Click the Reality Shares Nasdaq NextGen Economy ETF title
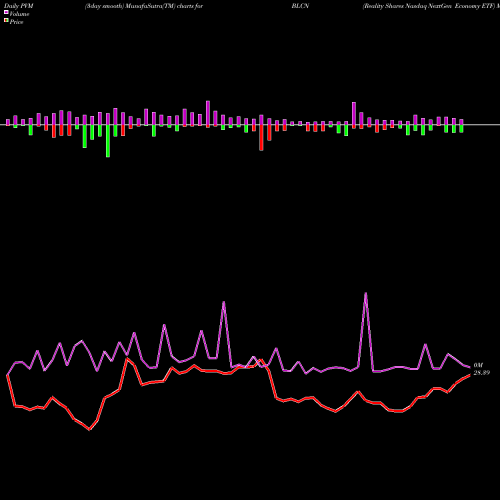The width and height of the screenshot is (500, 500). click(429, 6)
